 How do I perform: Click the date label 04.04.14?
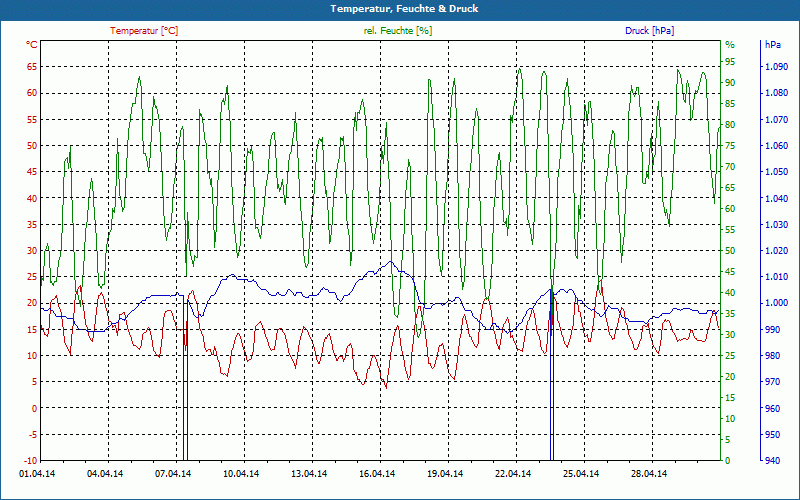(x=105, y=474)
